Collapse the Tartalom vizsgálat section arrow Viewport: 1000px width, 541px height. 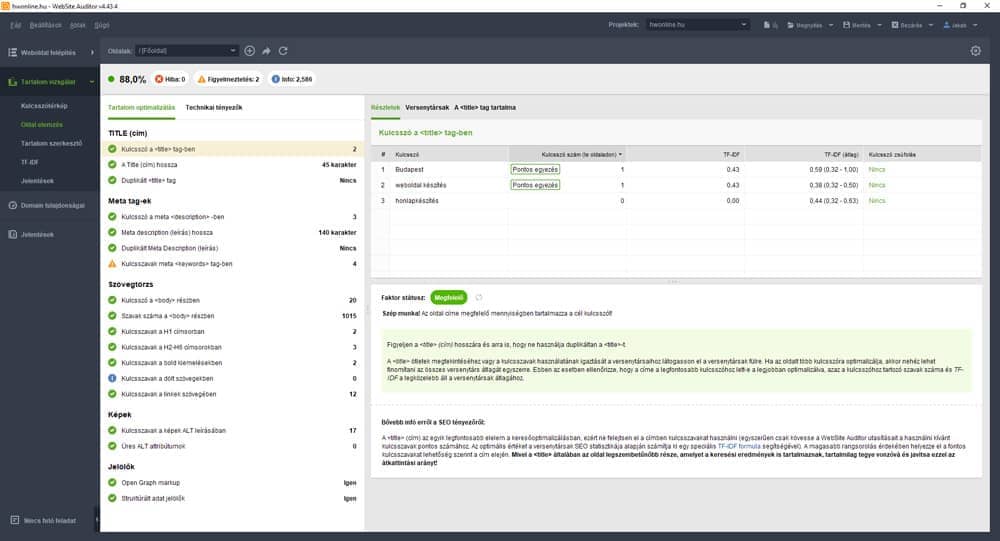pos(92,82)
